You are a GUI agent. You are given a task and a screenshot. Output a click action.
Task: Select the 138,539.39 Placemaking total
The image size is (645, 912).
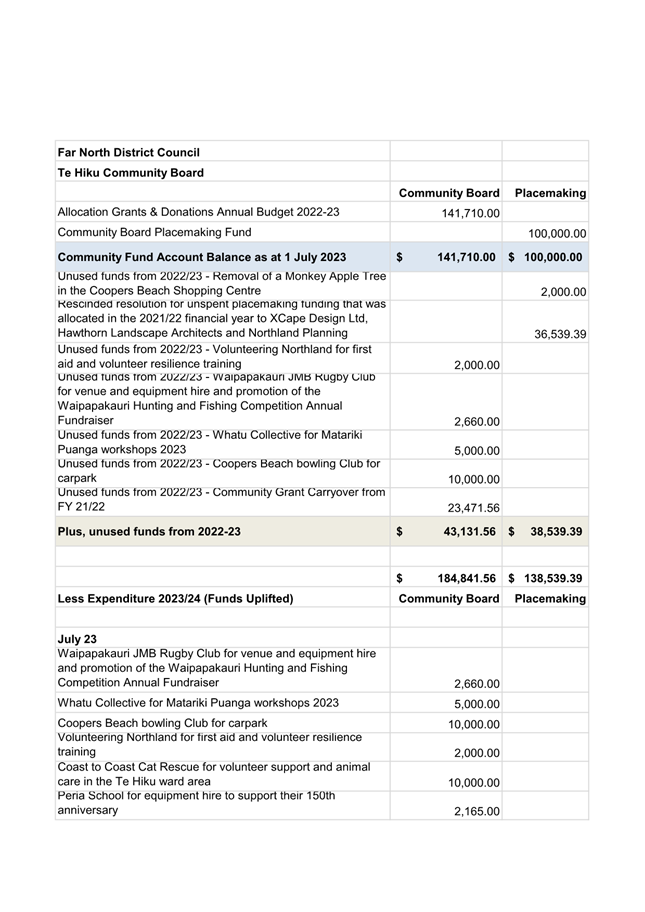(x=553, y=578)
